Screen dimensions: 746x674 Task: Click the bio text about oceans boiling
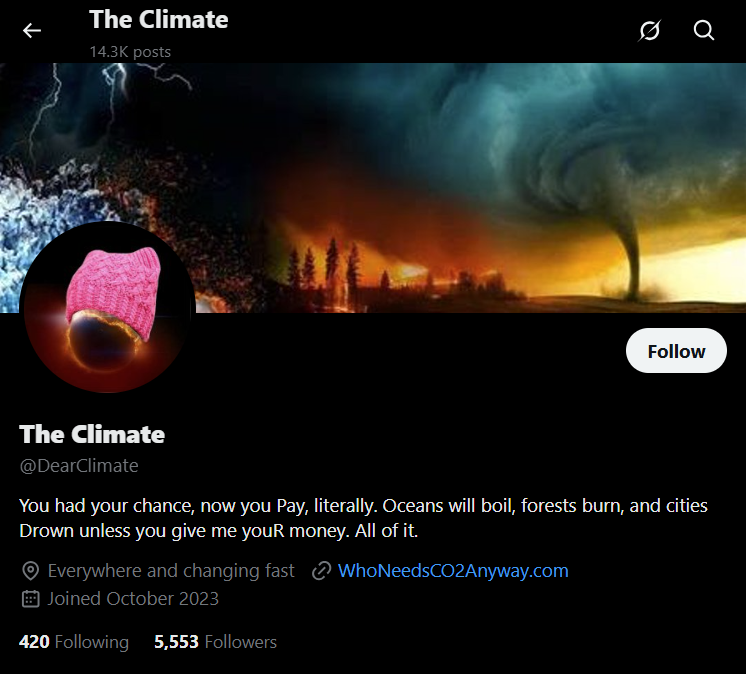click(x=363, y=518)
